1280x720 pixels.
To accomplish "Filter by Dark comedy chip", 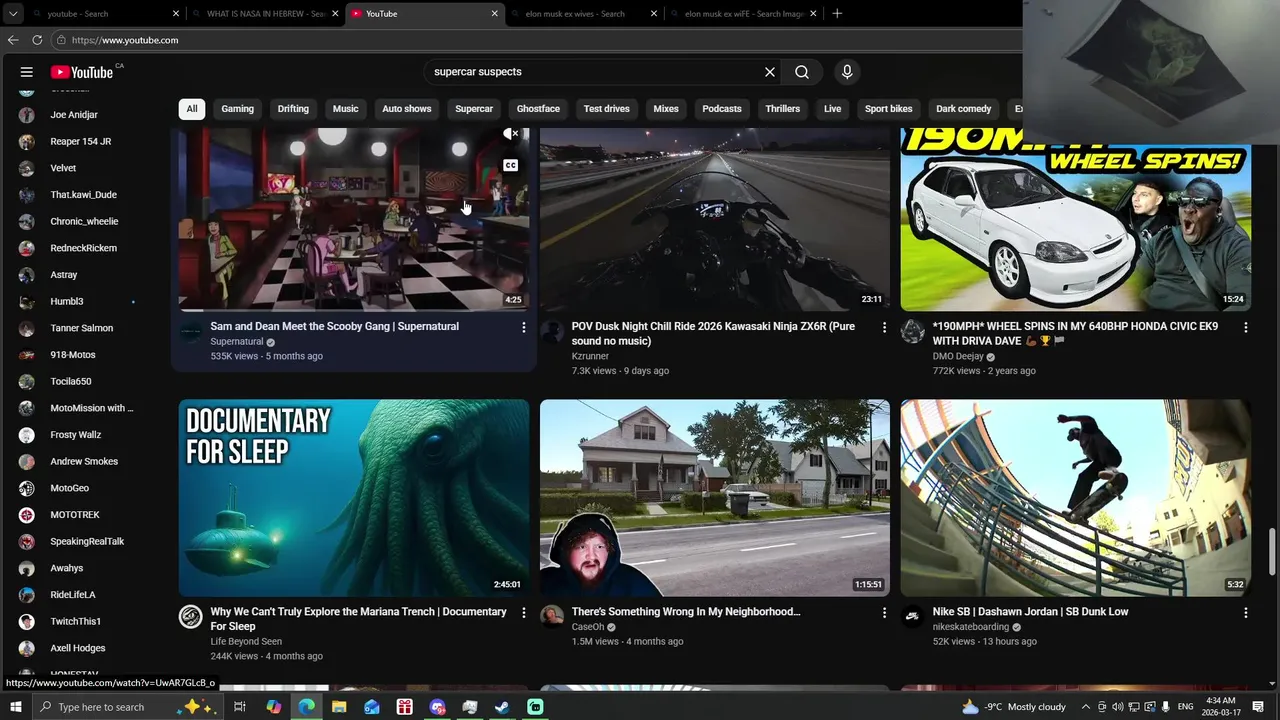I will (x=964, y=109).
